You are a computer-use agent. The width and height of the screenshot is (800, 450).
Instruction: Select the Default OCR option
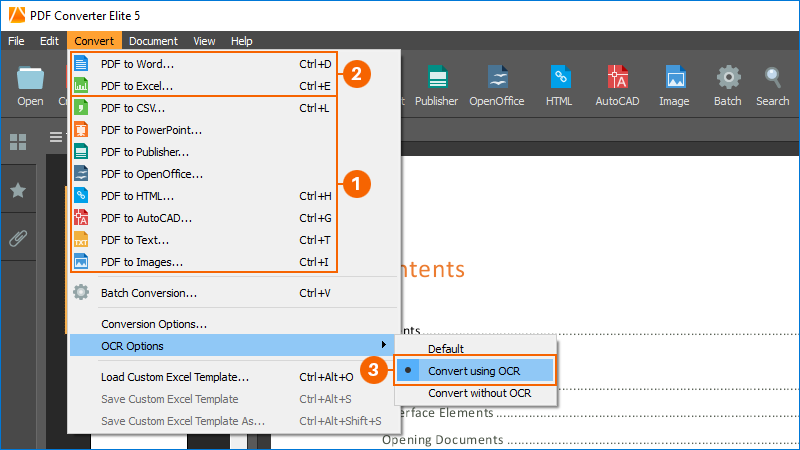(x=474, y=349)
